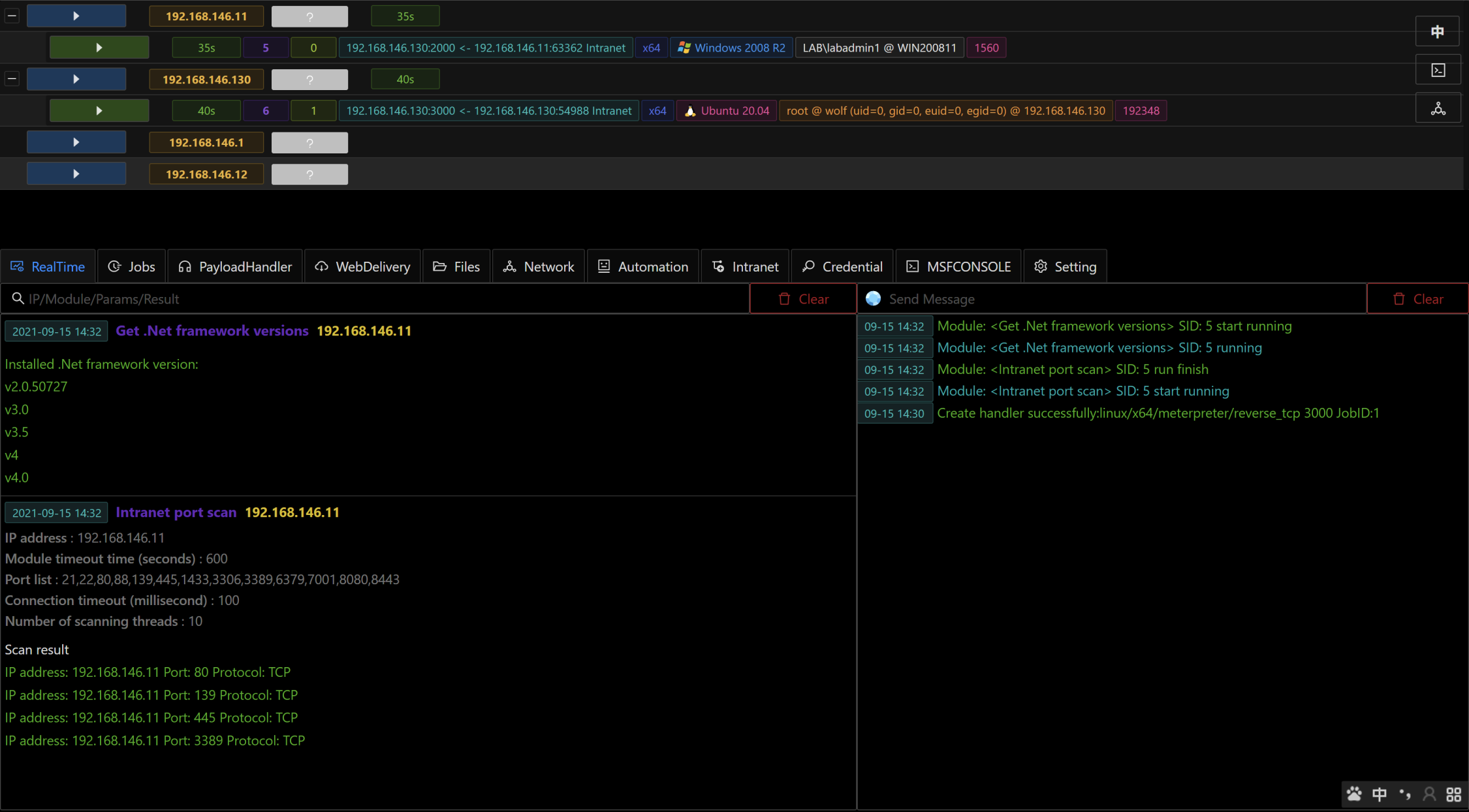The height and width of the screenshot is (812, 1469).
Task: Click the globe icon beside Send Message
Action: point(873,299)
